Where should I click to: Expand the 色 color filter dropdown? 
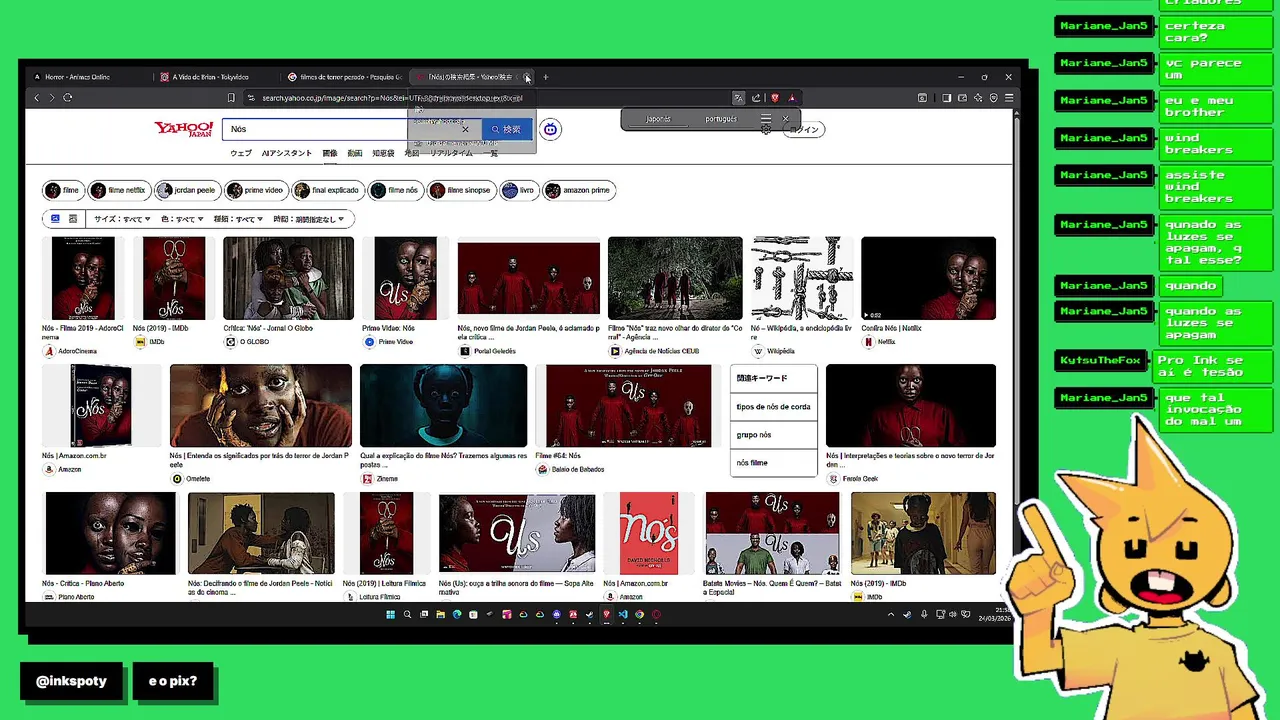click(x=183, y=219)
